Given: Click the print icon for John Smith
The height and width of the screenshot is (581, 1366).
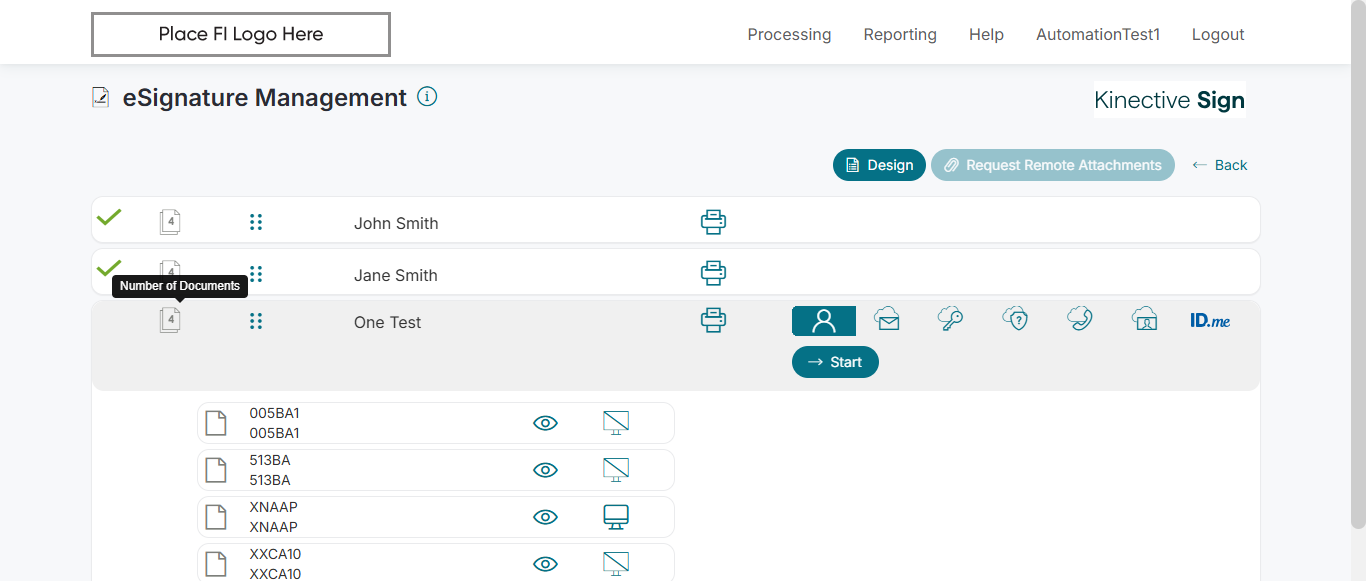Looking at the screenshot, I should (713, 222).
